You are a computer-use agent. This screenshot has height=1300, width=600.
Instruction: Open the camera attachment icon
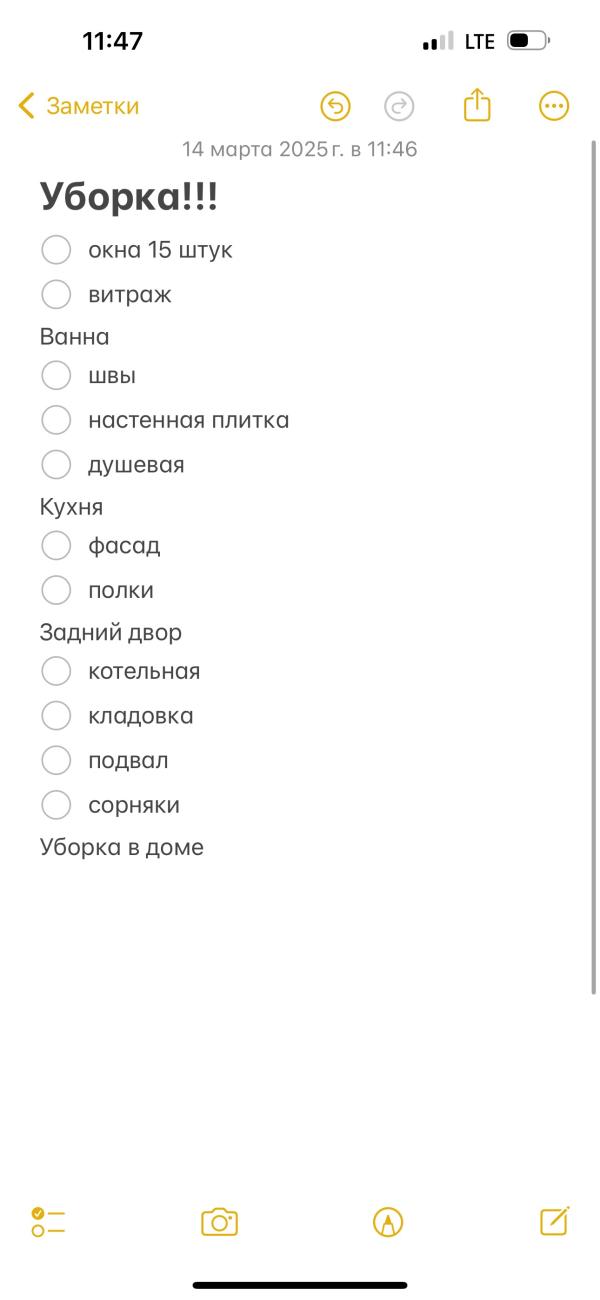tap(220, 1222)
